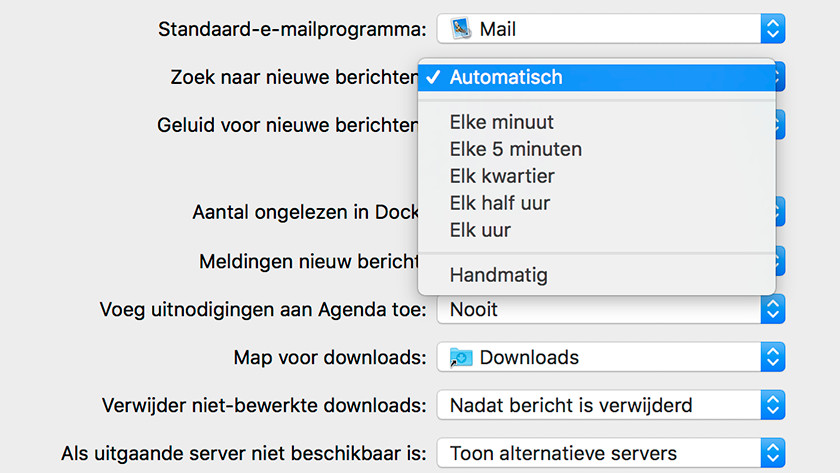The width and height of the screenshot is (840, 473).
Task: Click the Nadat bericht is verwijderd field
Action: (x=611, y=405)
